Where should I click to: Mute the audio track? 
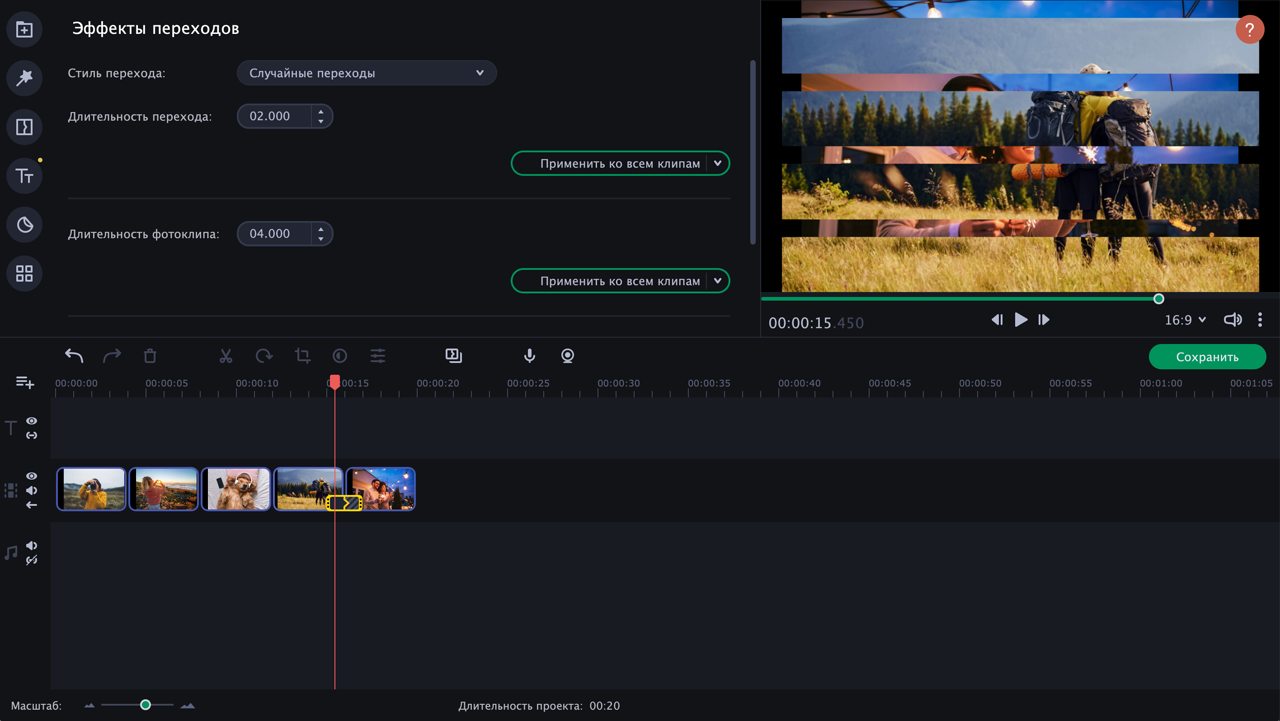pos(32,545)
